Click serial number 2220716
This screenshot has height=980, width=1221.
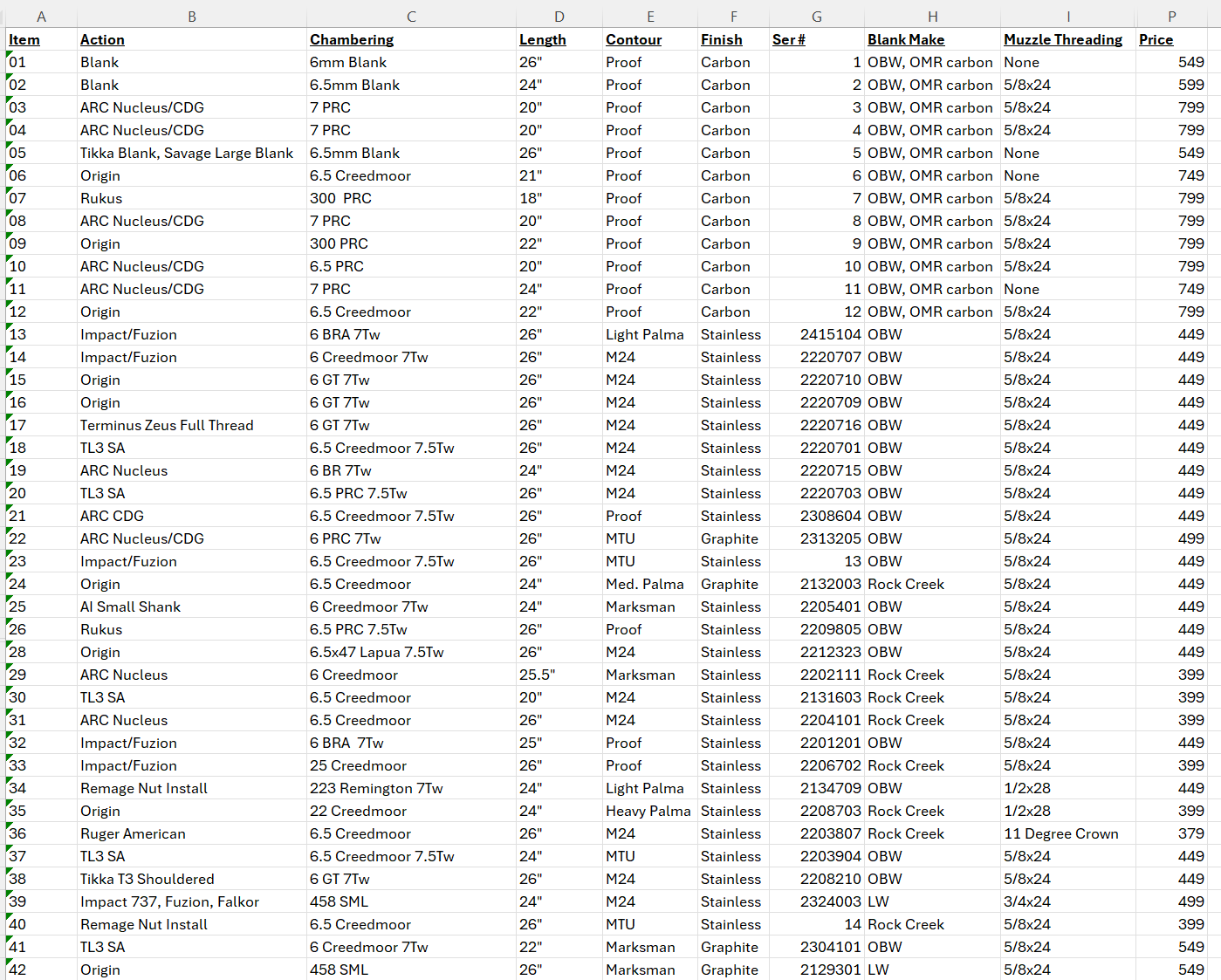[817, 425]
